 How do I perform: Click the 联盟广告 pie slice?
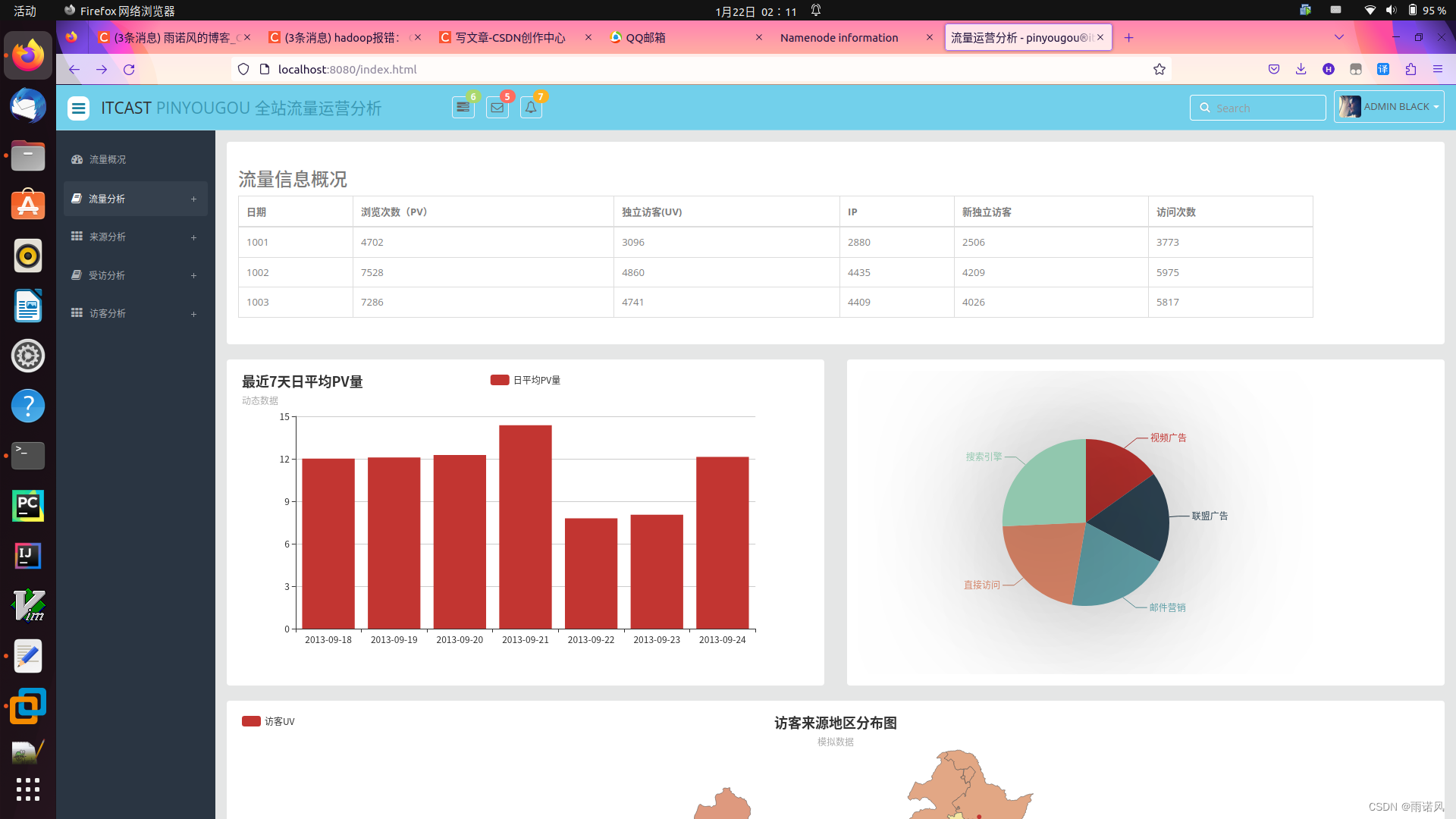point(1134,519)
